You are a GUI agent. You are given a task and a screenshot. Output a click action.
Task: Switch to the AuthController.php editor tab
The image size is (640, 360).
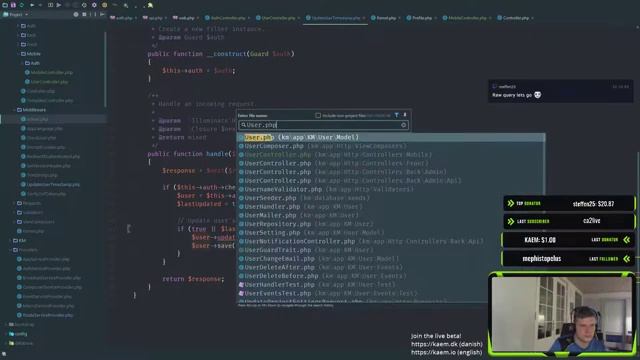(x=227, y=18)
